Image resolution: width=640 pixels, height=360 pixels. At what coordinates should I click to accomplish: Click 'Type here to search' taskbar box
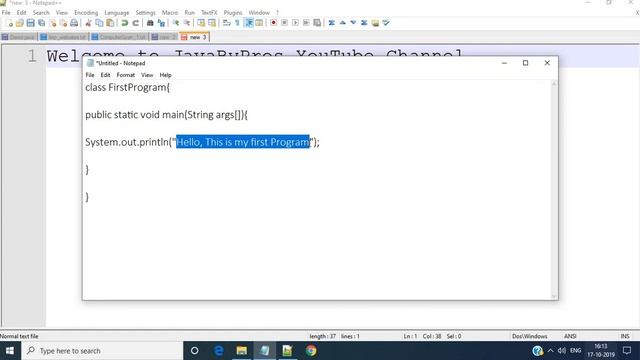pos(102,351)
